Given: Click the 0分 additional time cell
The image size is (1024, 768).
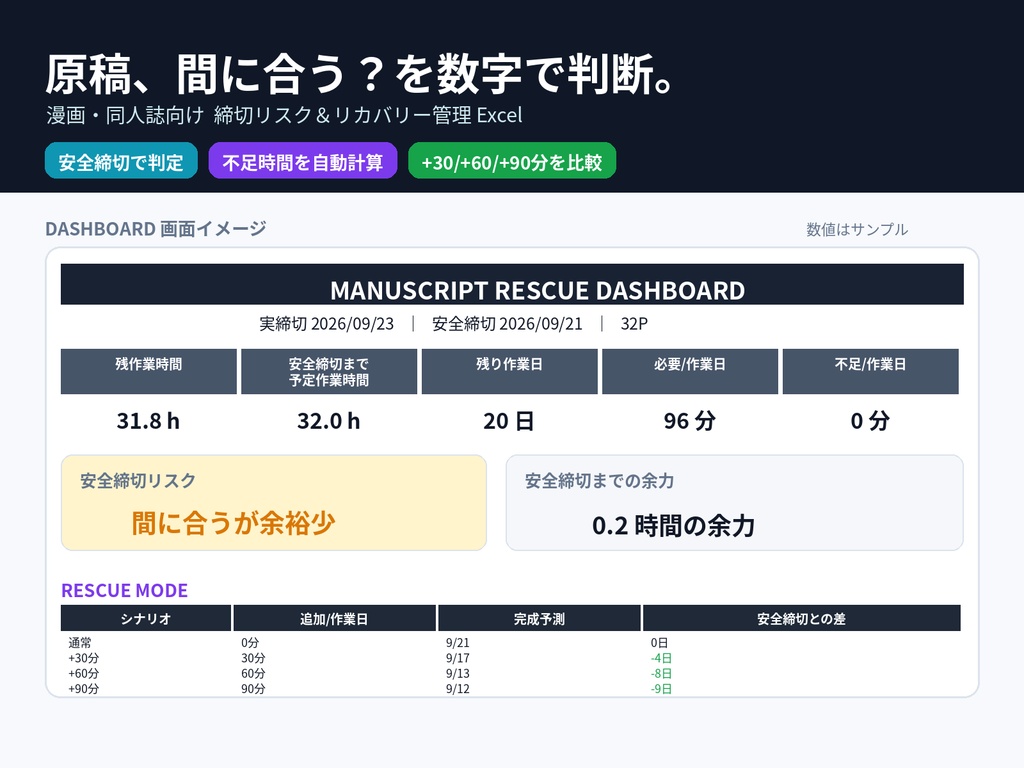Looking at the screenshot, I should pyautogui.click(x=250, y=643).
